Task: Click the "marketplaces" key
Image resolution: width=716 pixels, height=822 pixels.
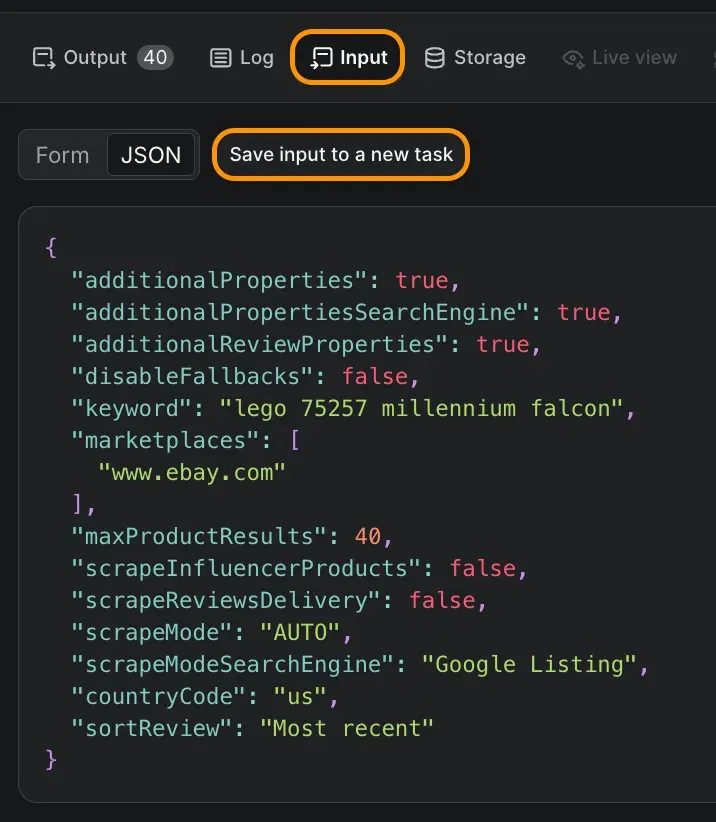Action: tap(165, 440)
